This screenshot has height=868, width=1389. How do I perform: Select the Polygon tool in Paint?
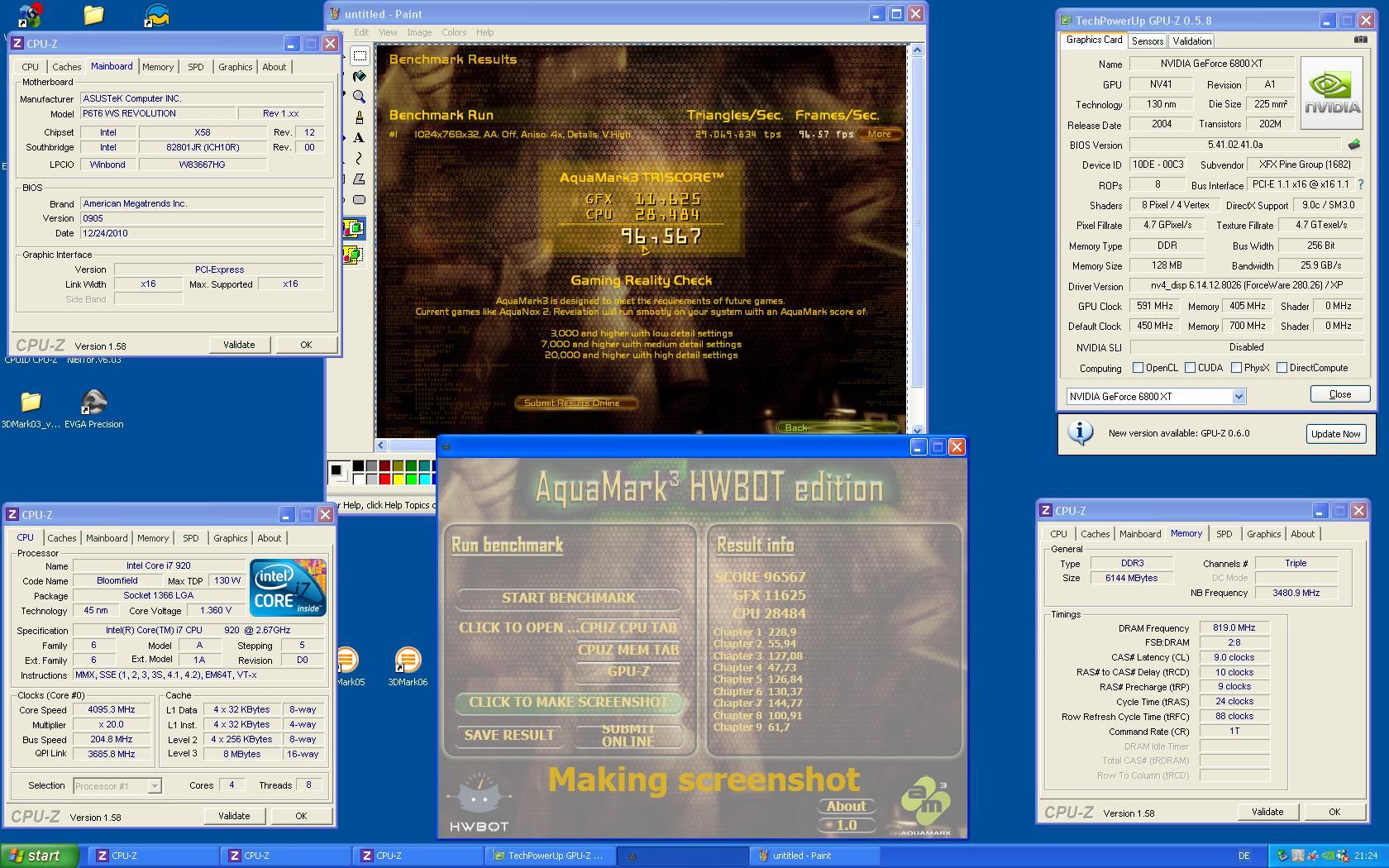(360, 179)
